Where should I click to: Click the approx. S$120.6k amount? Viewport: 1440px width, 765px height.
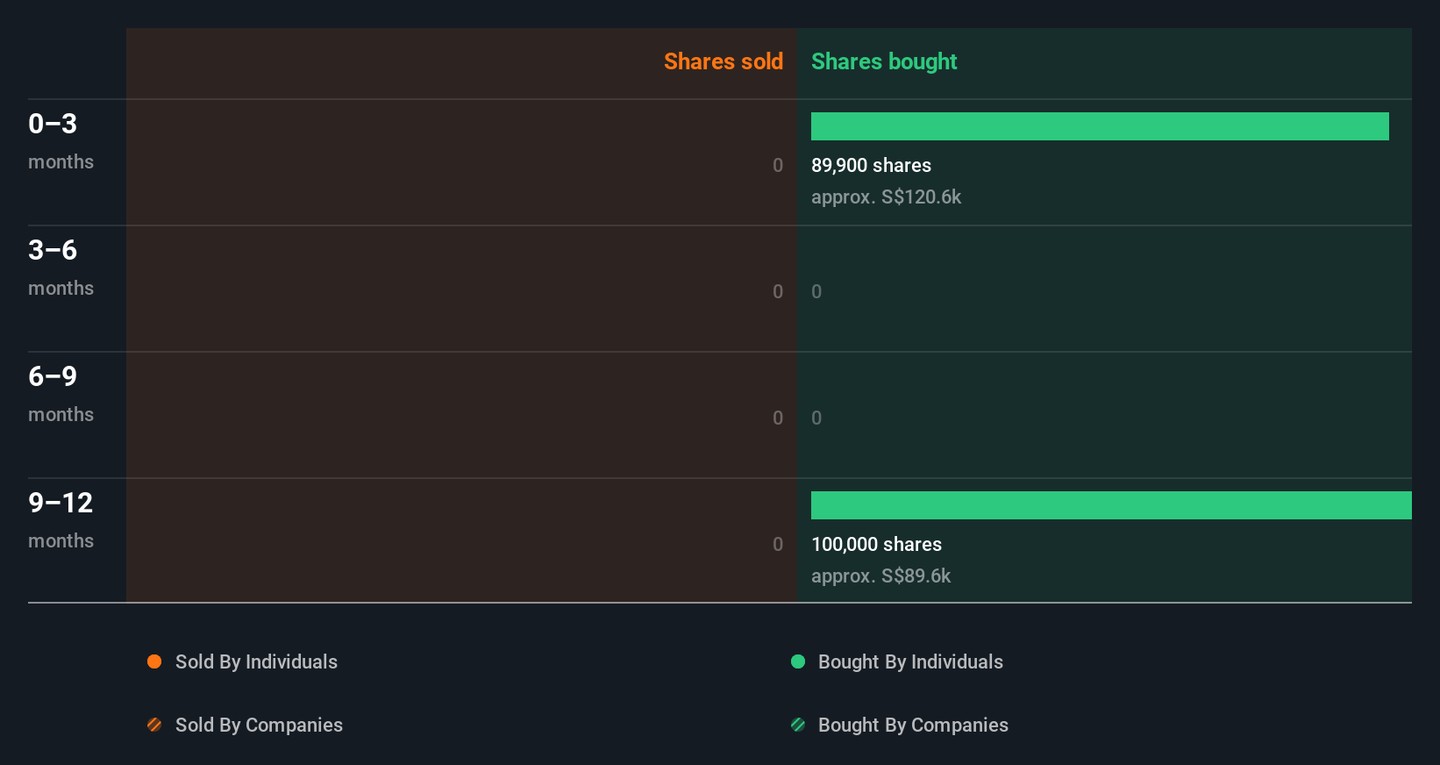886,197
